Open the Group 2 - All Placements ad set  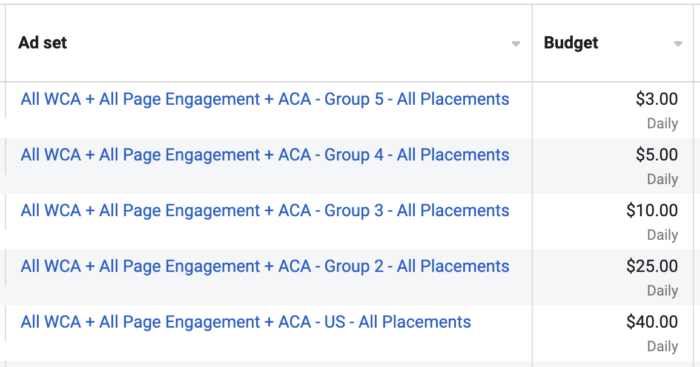point(265,267)
